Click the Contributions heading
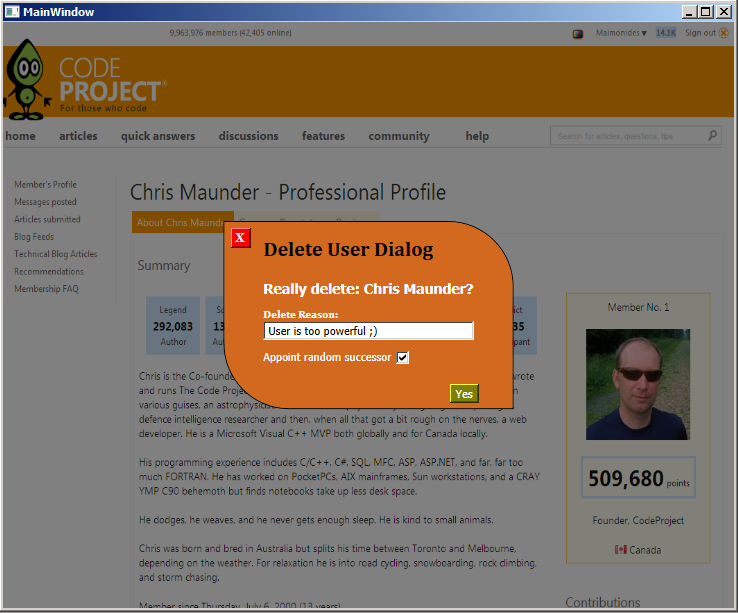The height and width of the screenshot is (613, 738). (x=602, y=602)
